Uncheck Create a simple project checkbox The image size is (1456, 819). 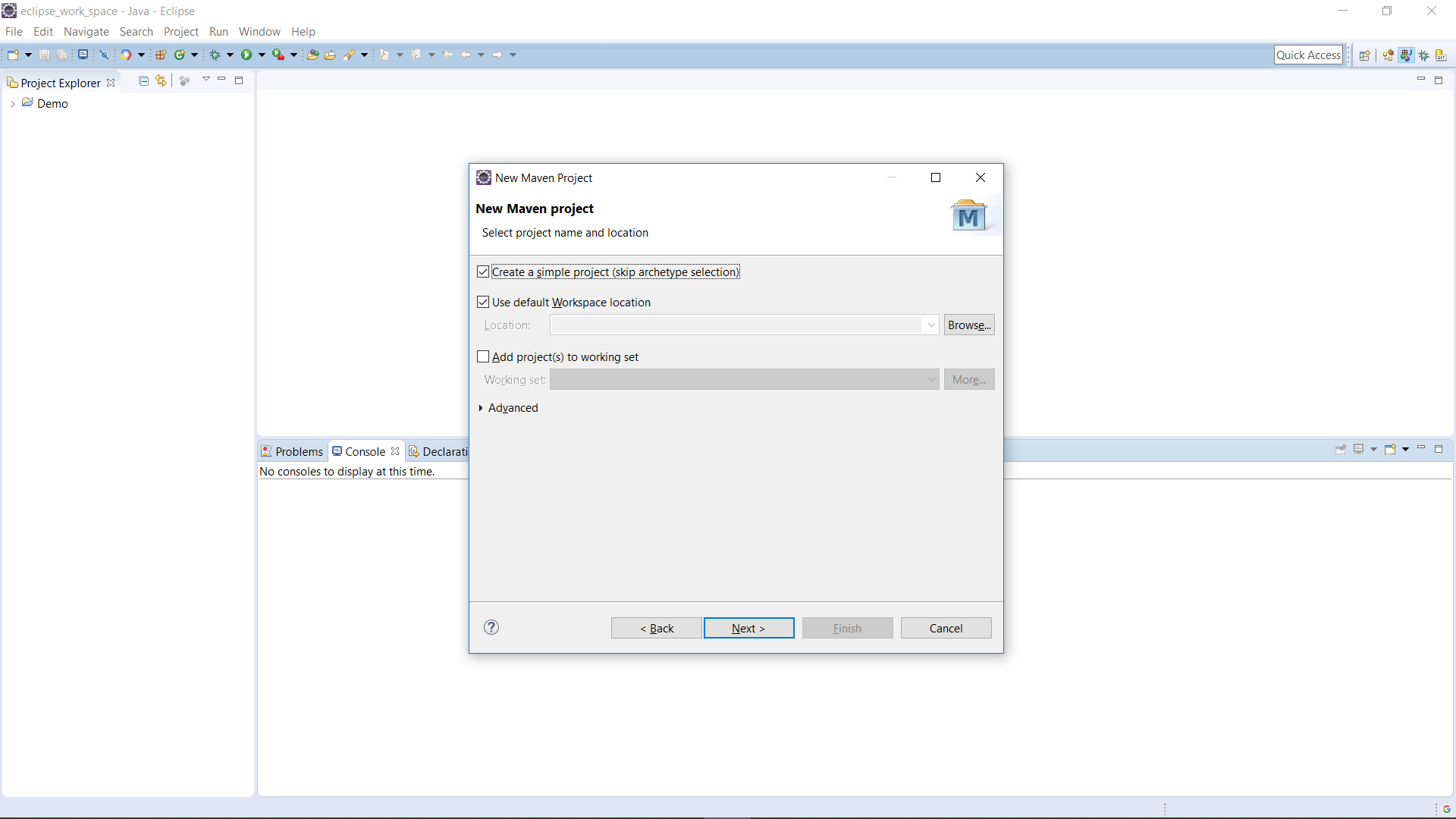[x=483, y=271]
